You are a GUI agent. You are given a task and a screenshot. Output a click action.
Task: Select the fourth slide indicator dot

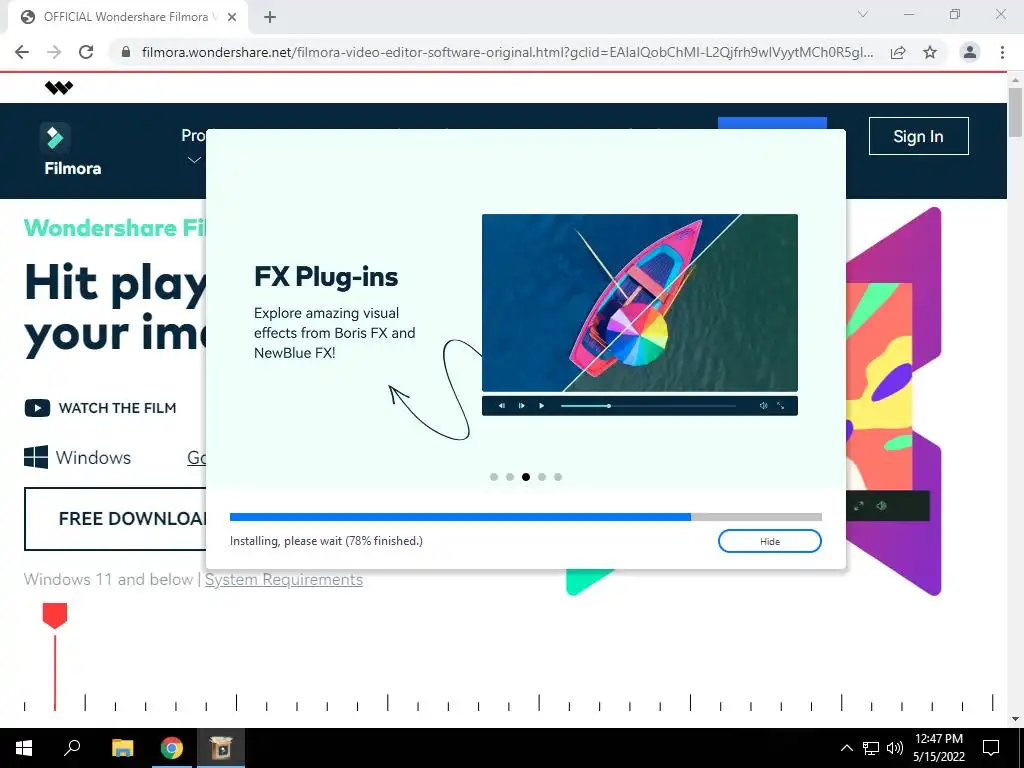[542, 477]
